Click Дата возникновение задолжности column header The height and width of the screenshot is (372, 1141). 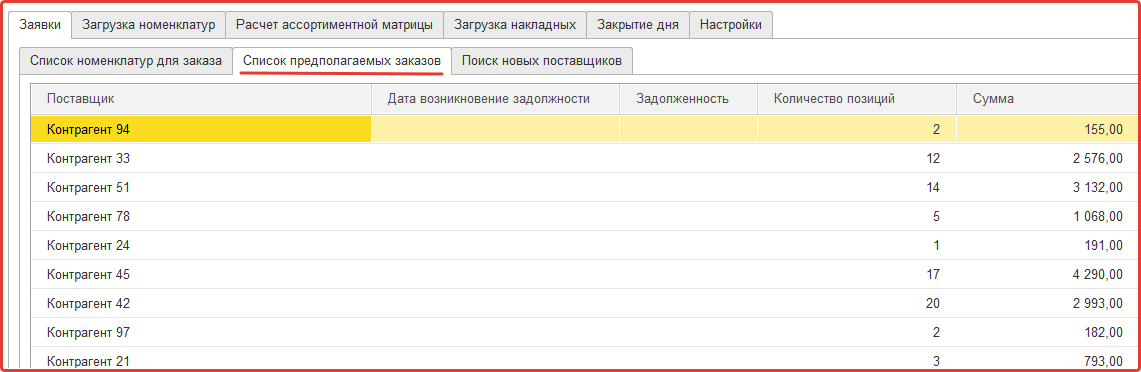(496, 99)
